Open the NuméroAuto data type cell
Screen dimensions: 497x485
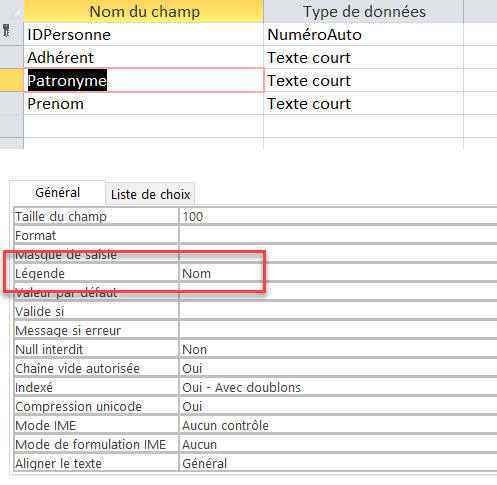pyautogui.click(x=363, y=35)
